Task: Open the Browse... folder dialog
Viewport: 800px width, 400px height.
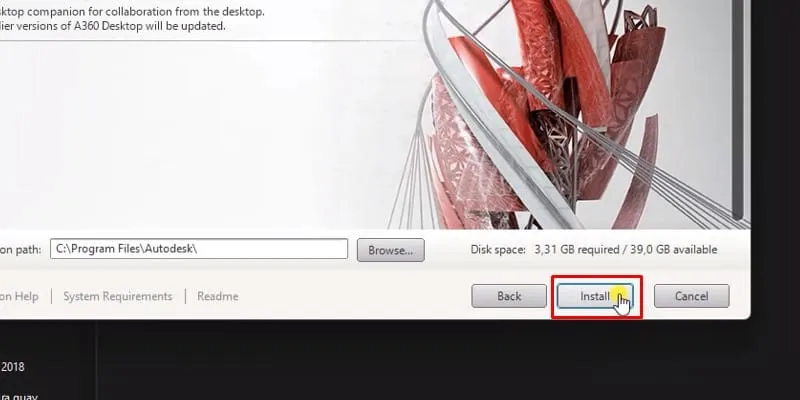Action: click(x=390, y=250)
